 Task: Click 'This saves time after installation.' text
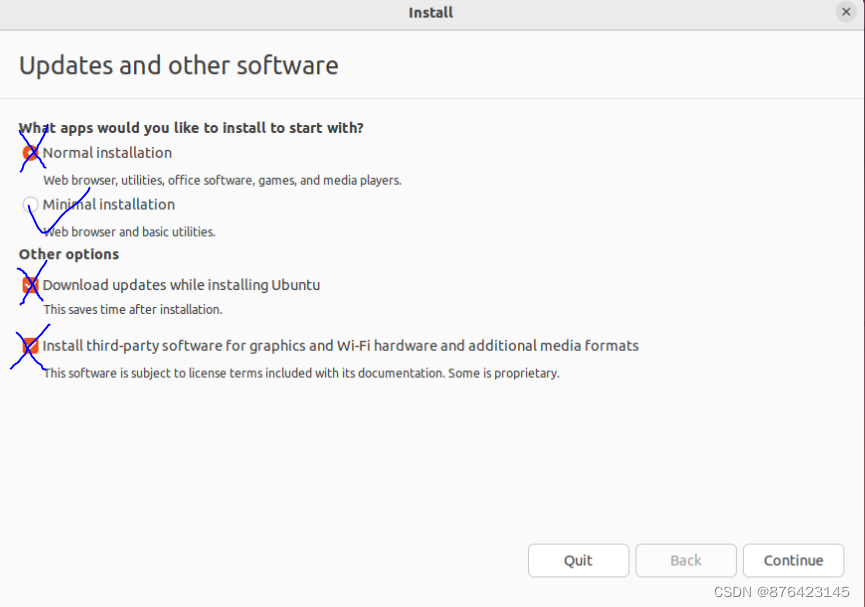(x=133, y=310)
